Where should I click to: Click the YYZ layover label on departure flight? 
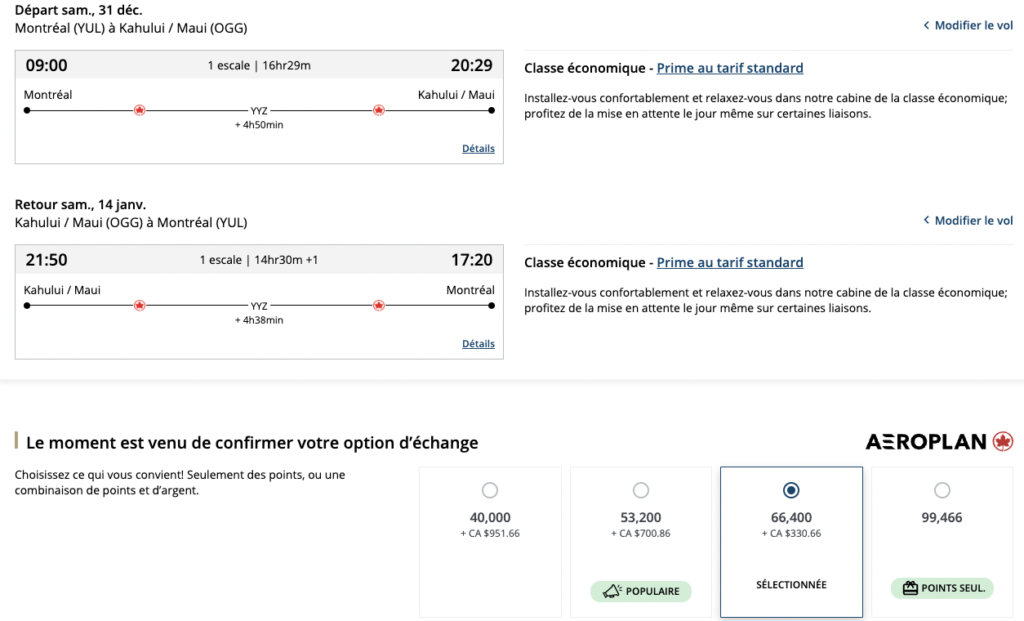(x=259, y=111)
